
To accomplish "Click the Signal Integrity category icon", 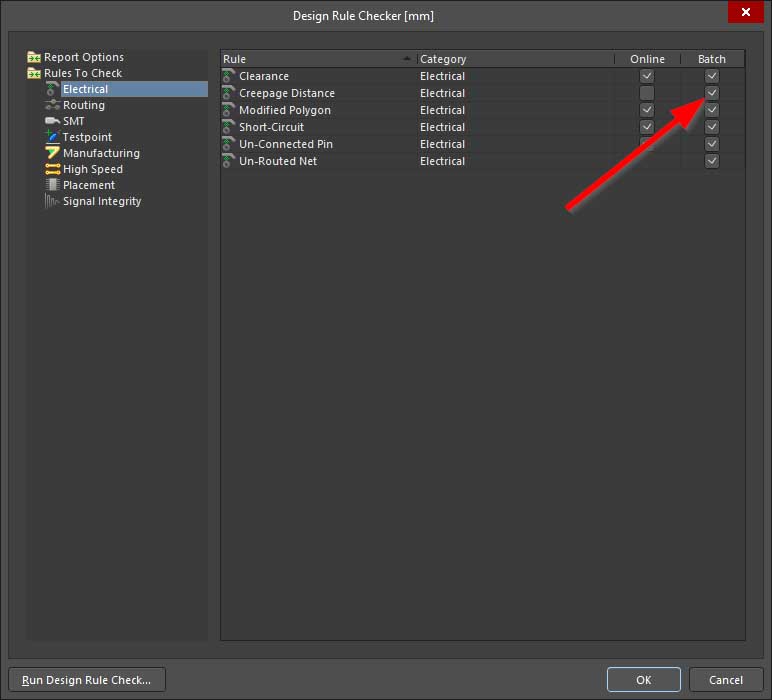I will tap(53, 201).
